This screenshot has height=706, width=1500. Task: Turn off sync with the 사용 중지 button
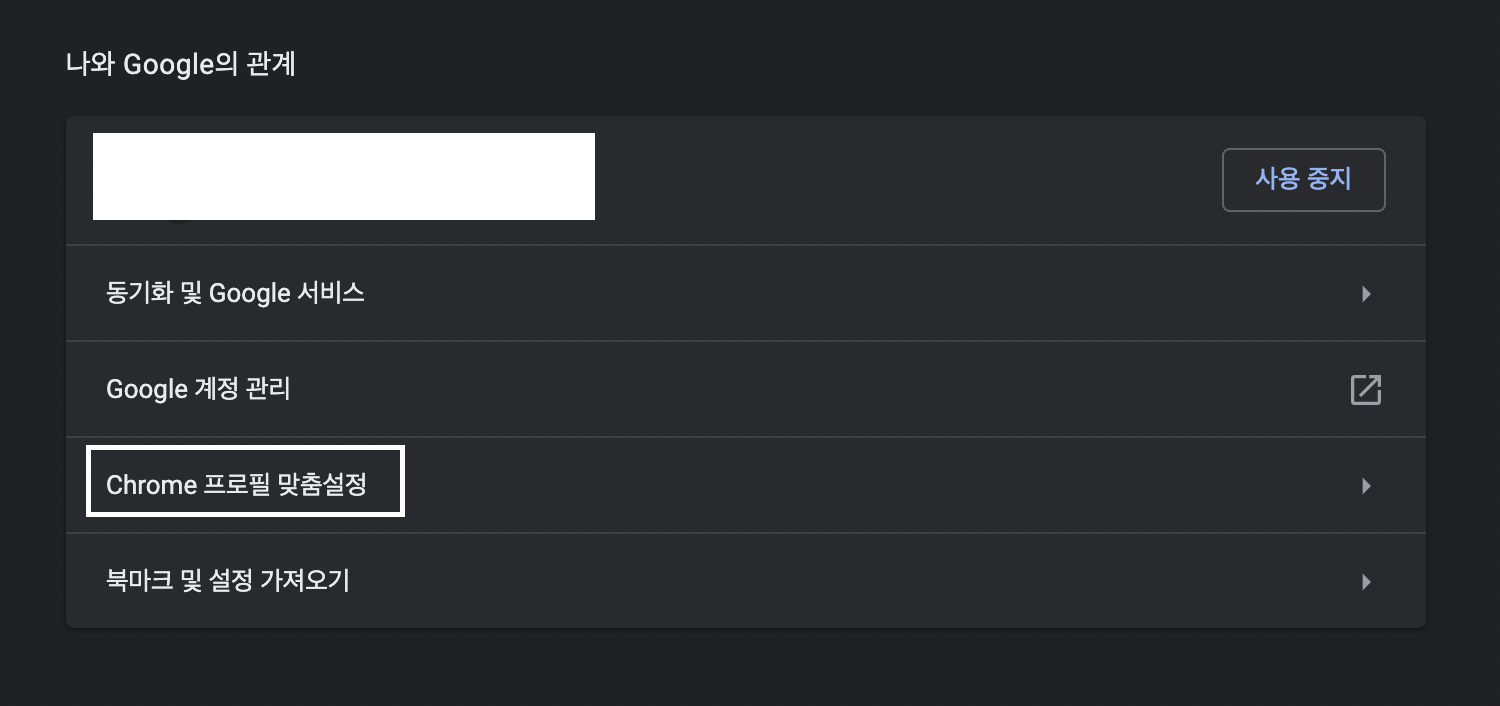1303,180
